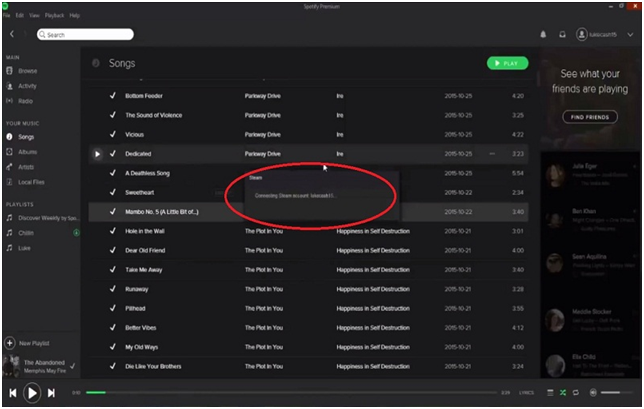The image size is (644, 409).
Task: Click into the Search field
Action: click(x=90, y=34)
